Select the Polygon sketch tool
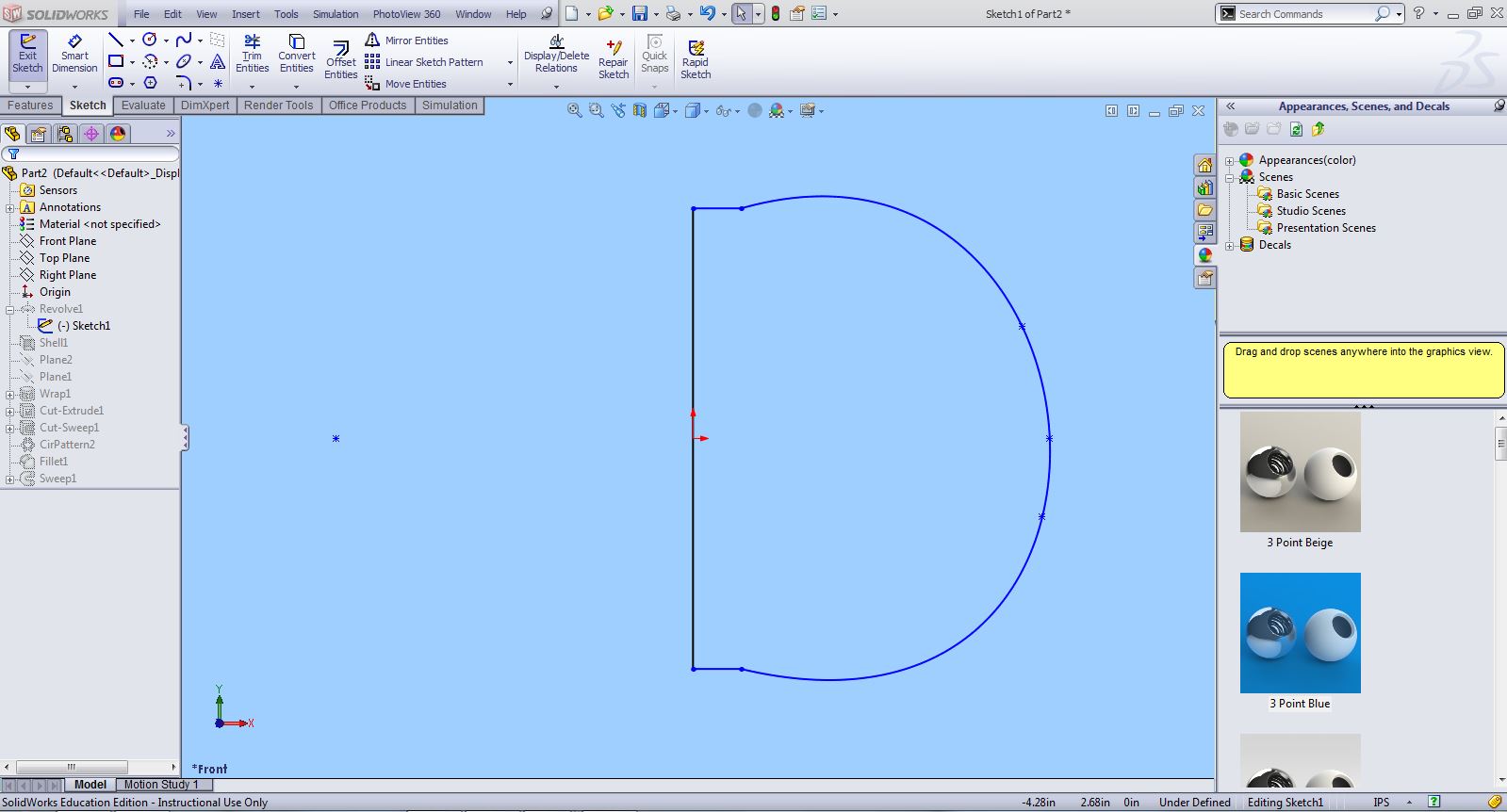The width and height of the screenshot is (1507, 812). (150, 83)
